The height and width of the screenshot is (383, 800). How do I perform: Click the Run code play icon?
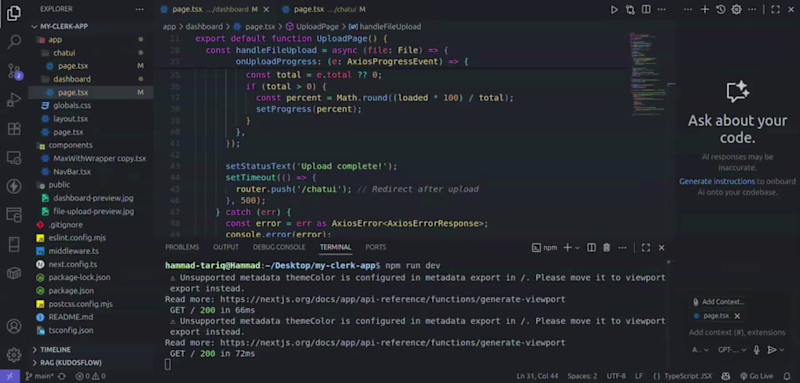point(614,10)
